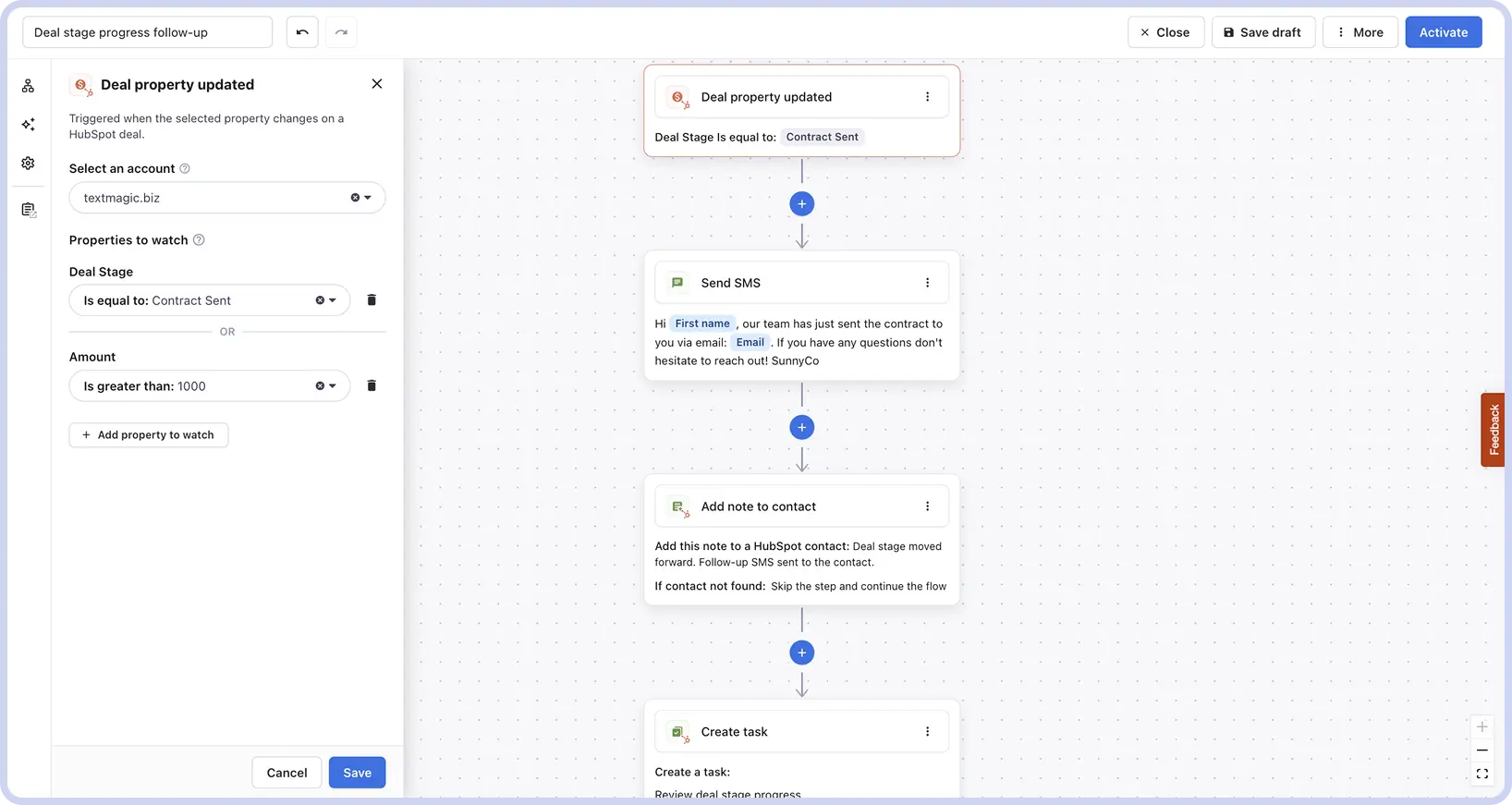Clear the greater than 1000 condition

point(320,386)
